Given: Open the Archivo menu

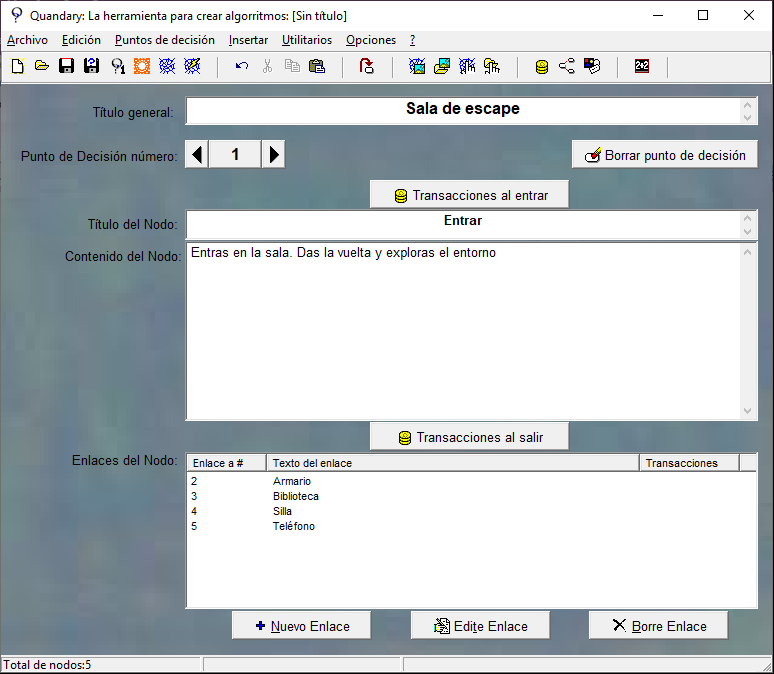Looking at the screenshot, I should pos(27,40).
